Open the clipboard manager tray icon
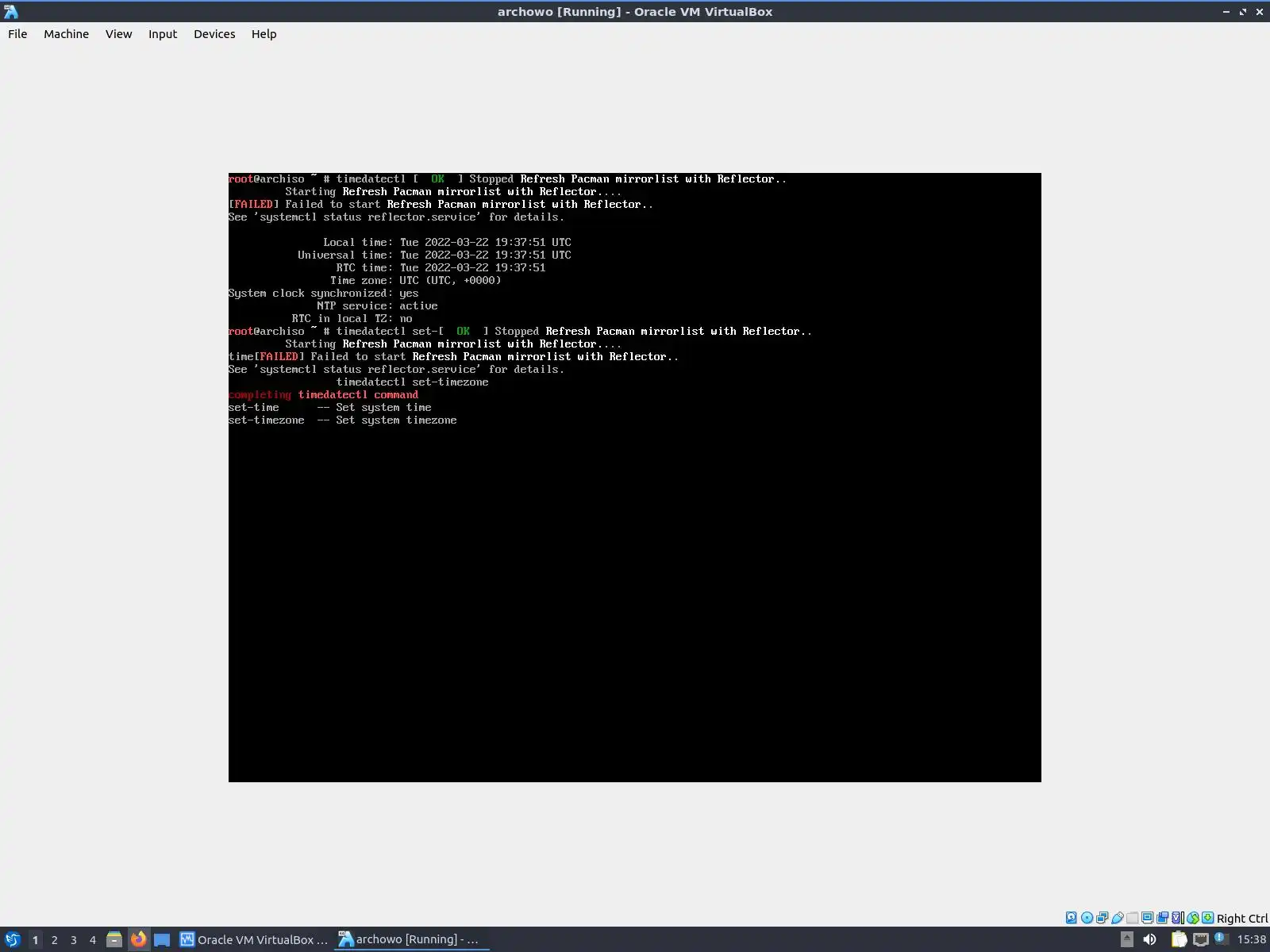This screenshot has height=952, width=1270. (x=1179, y=940)
